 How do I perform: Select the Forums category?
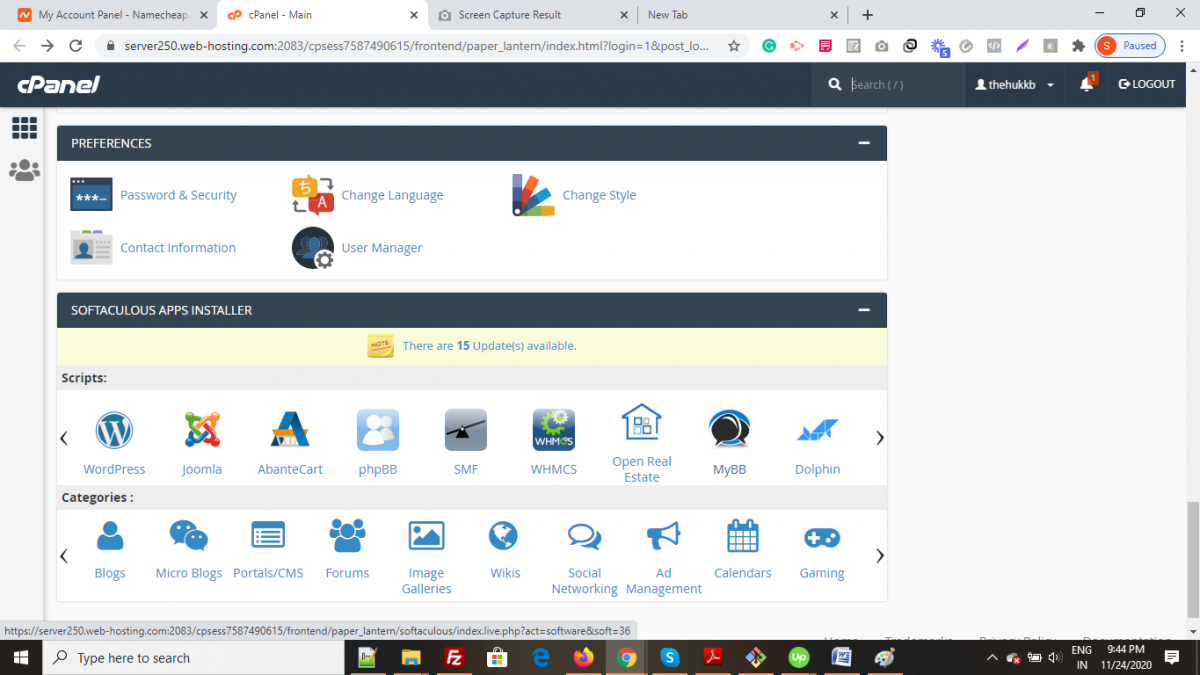[347, 545]
